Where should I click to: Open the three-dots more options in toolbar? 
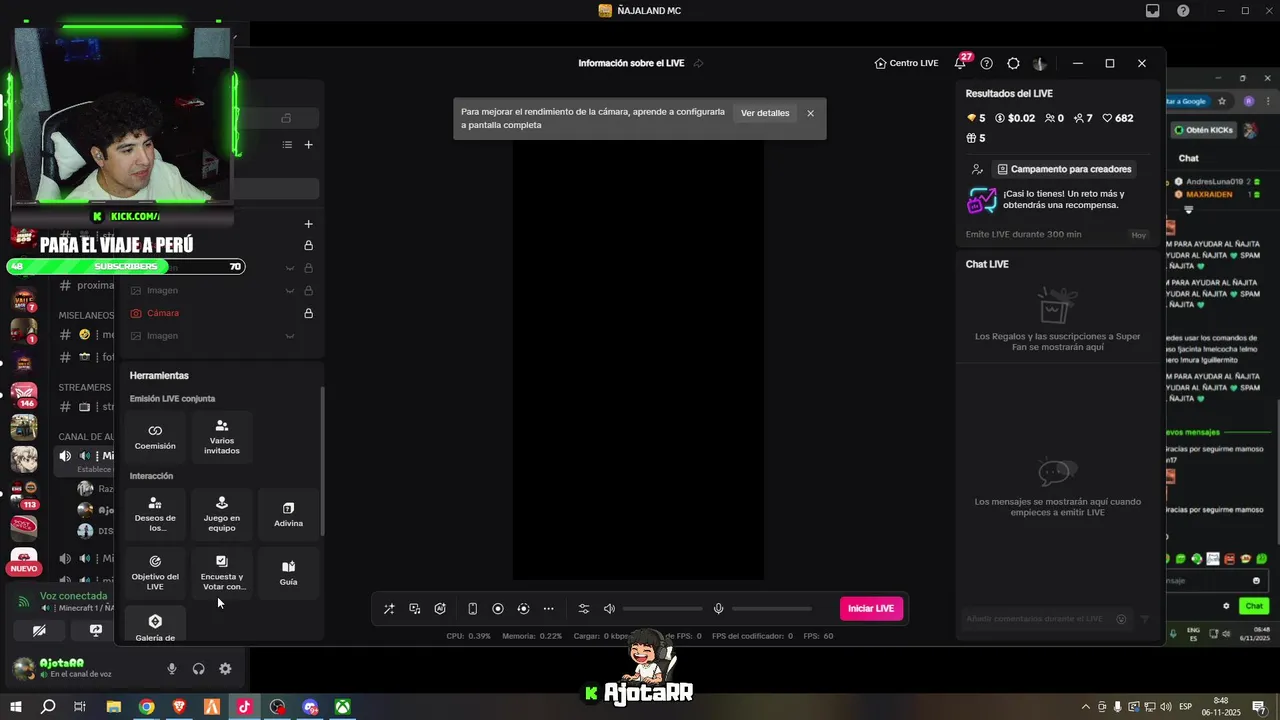(549, 608)
